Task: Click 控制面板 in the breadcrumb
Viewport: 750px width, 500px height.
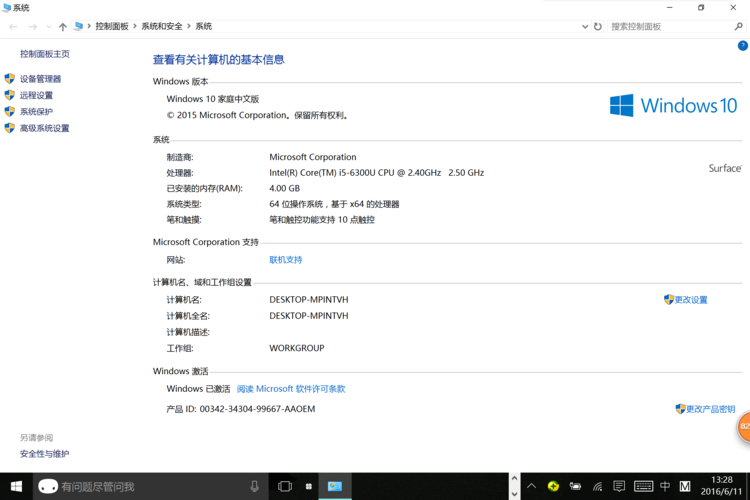Action: point(112,26)
